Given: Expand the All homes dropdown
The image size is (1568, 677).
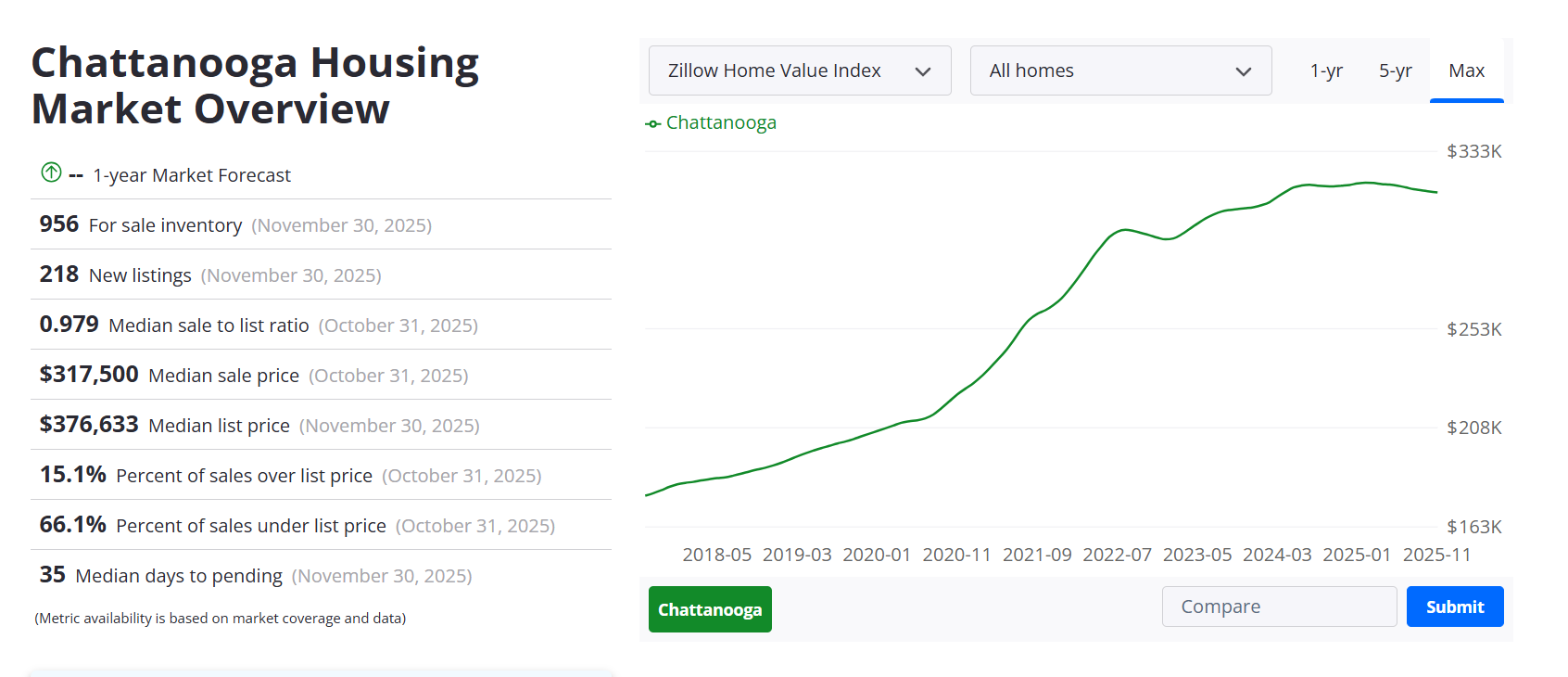Looking at the screenshot, I should pos(1119,70).
